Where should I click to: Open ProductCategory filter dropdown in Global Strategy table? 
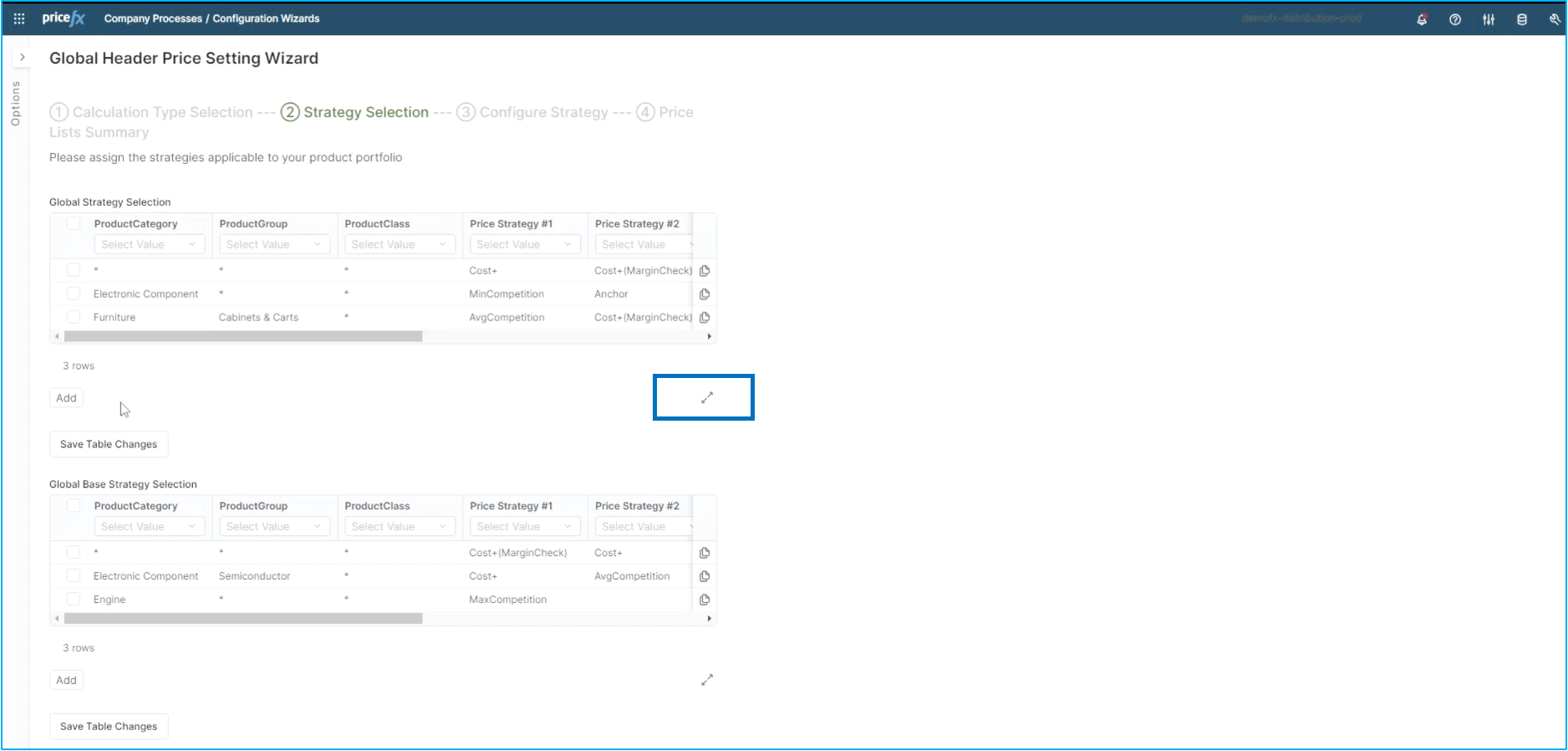tap(149, 244)
